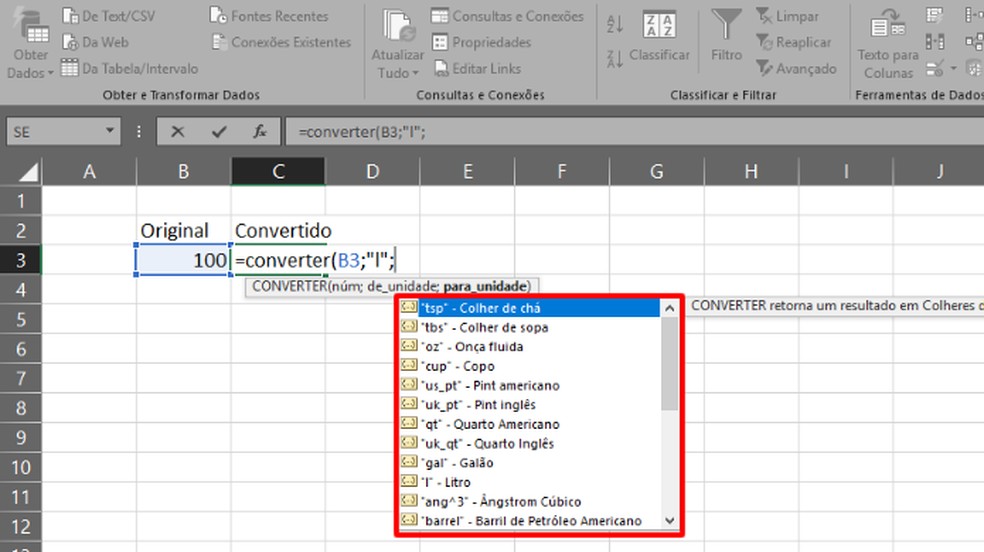The width and height of the screenshot is (984, 552).
Task: Cancel formula entry with X button
Action: 178,132
